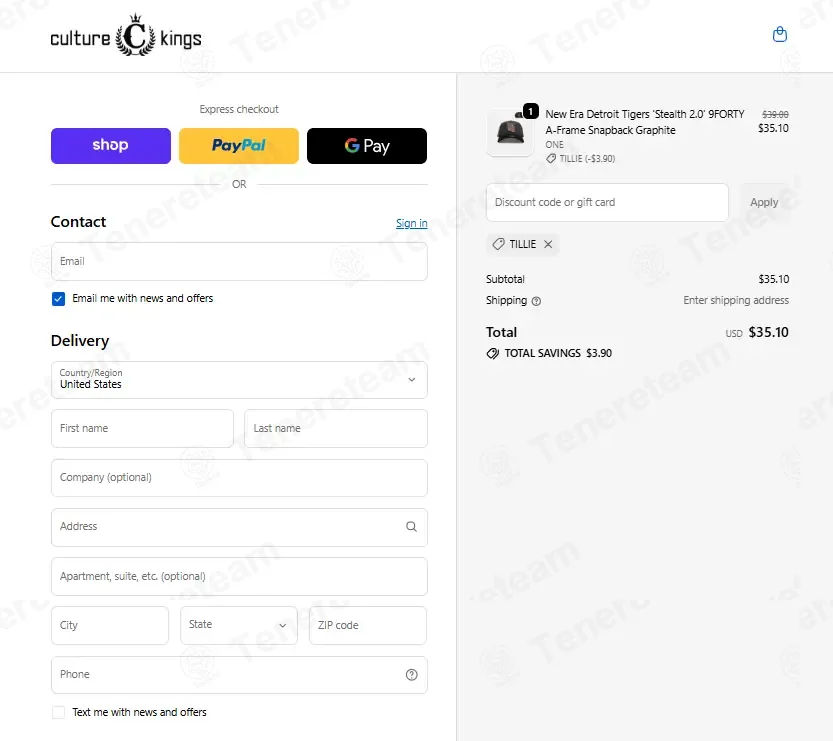The height and width of the screenshot is (741, 833).
Task: Click the TOTAL SAVINGS $3.90 text
Action: pos(558,353)
